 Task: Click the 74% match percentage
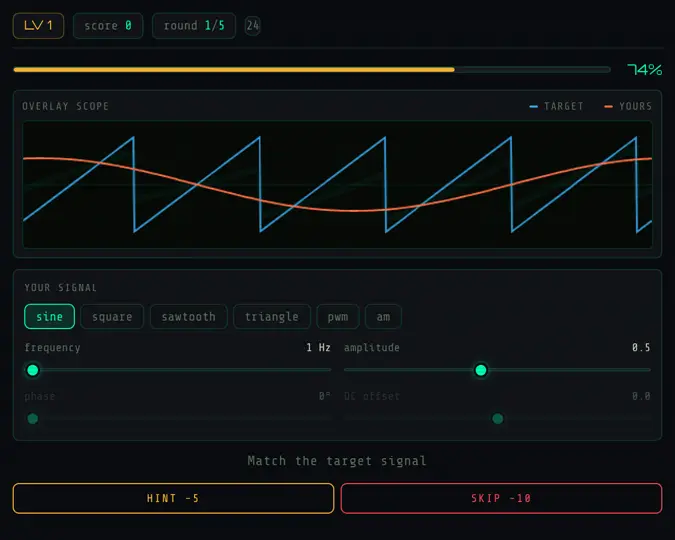pyautogui.click(x=644, y=69)
